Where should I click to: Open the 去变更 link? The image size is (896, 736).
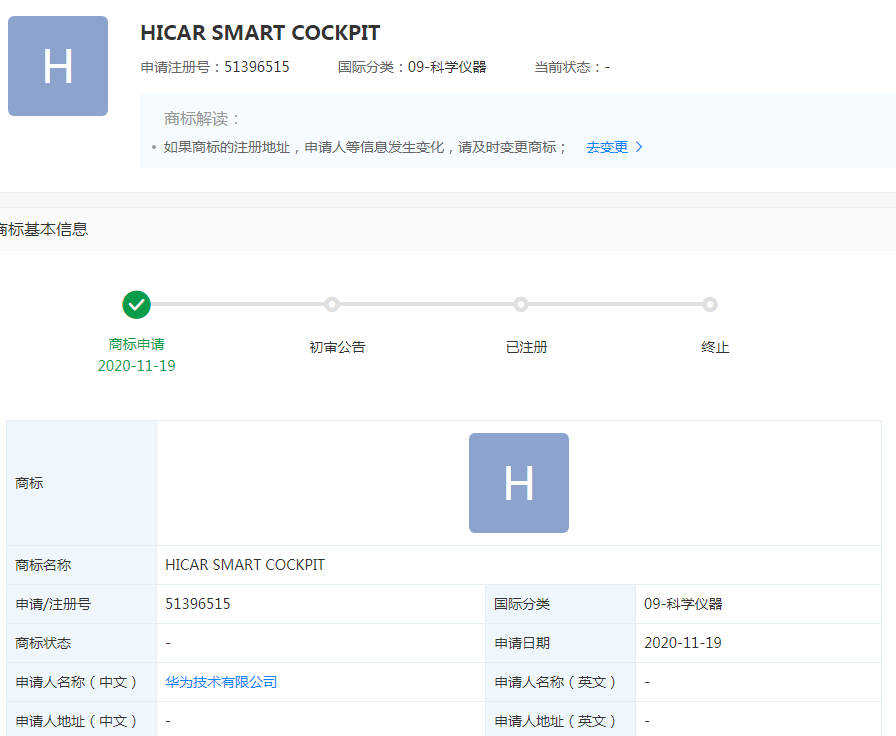[x=607, y=147]
